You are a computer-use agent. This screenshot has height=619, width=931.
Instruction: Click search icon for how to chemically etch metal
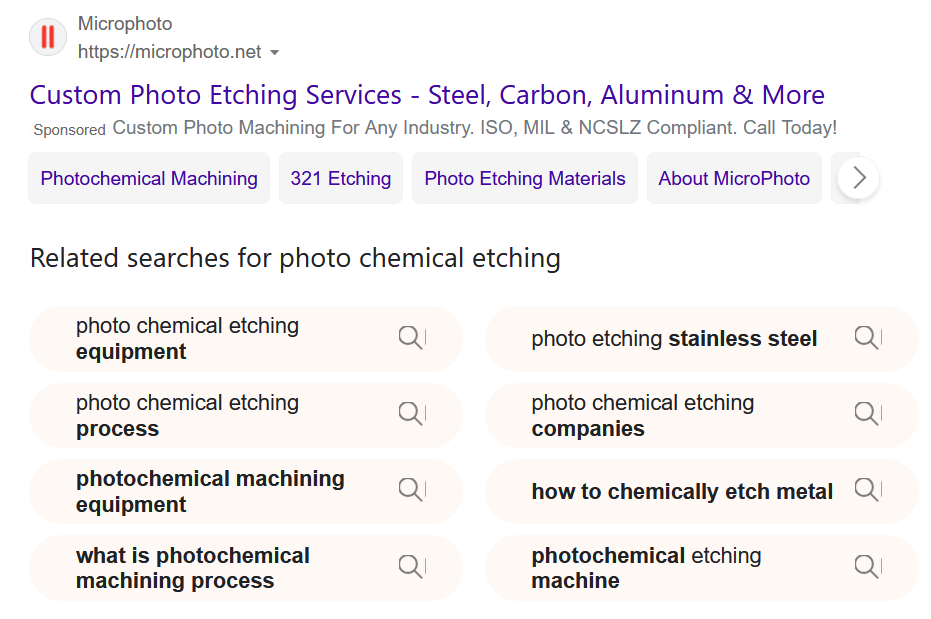pos(866,490)
